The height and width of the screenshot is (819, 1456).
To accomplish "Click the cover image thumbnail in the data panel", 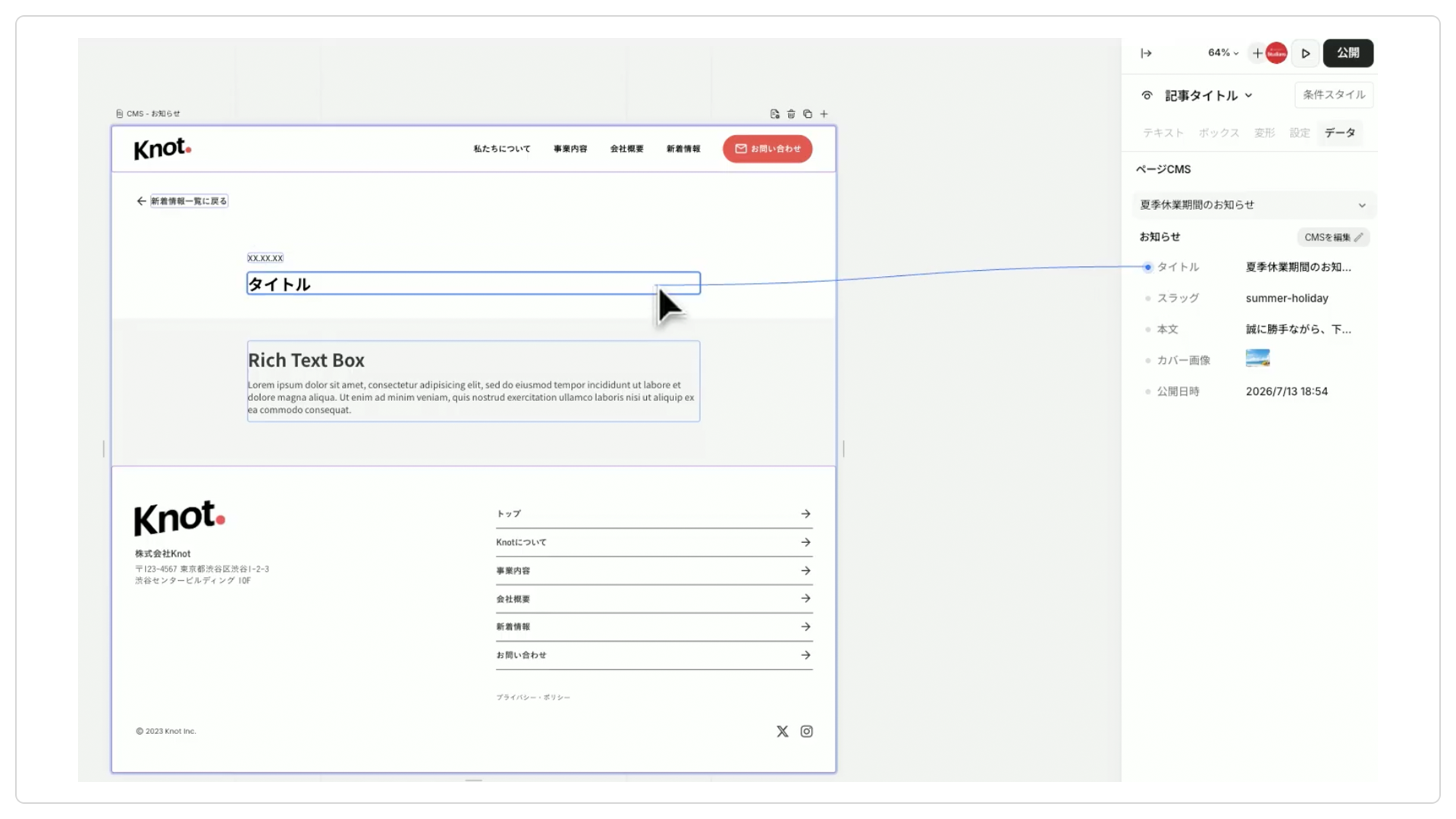I will point(1257,358).
